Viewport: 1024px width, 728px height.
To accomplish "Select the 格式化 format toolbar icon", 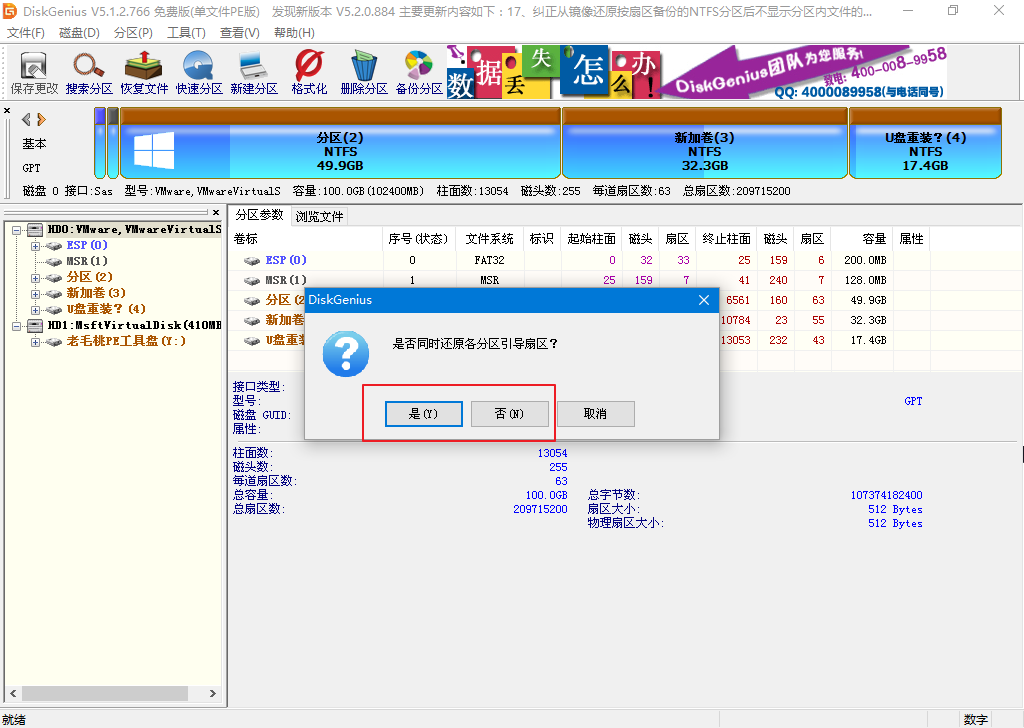I will tap(309, 73).
